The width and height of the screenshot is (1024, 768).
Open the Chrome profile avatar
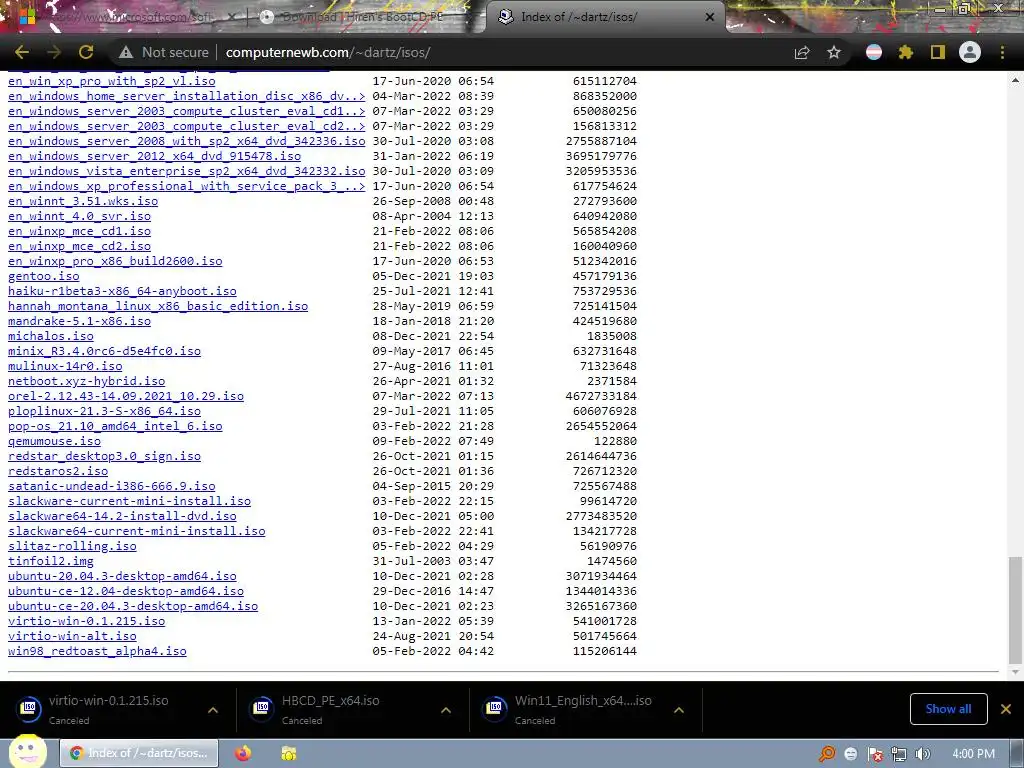[x=970, y=52]
